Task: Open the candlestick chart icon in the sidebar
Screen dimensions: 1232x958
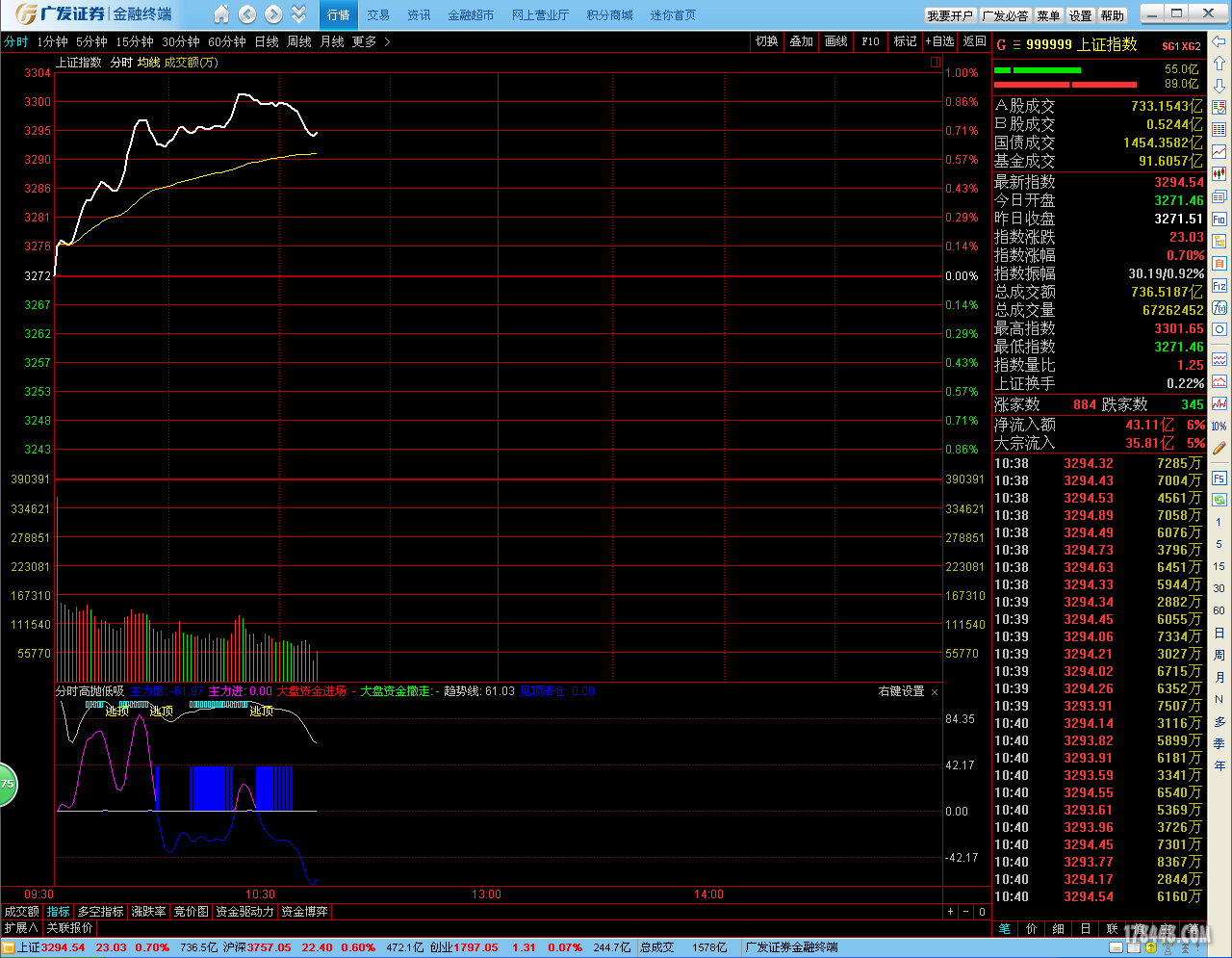Action: click(1219, 173)
